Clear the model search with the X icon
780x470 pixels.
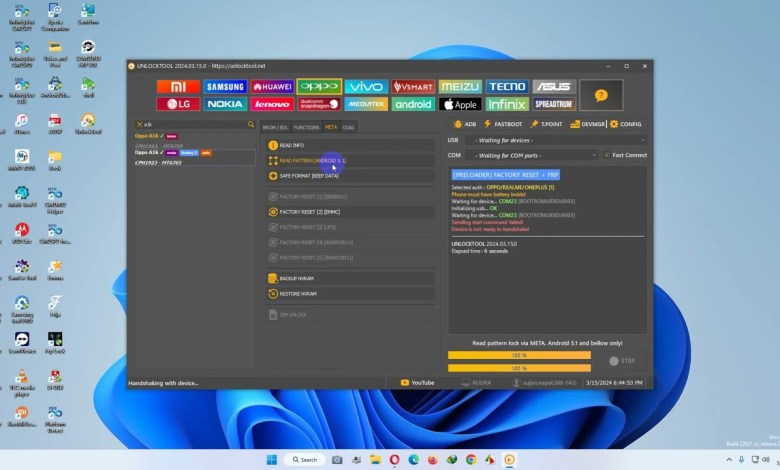(139, 124)
